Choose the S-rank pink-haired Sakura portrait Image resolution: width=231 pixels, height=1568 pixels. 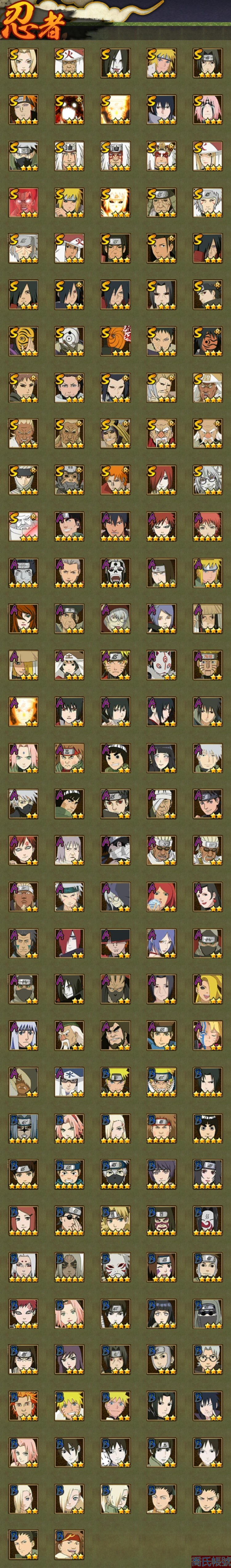pos(208,110)
